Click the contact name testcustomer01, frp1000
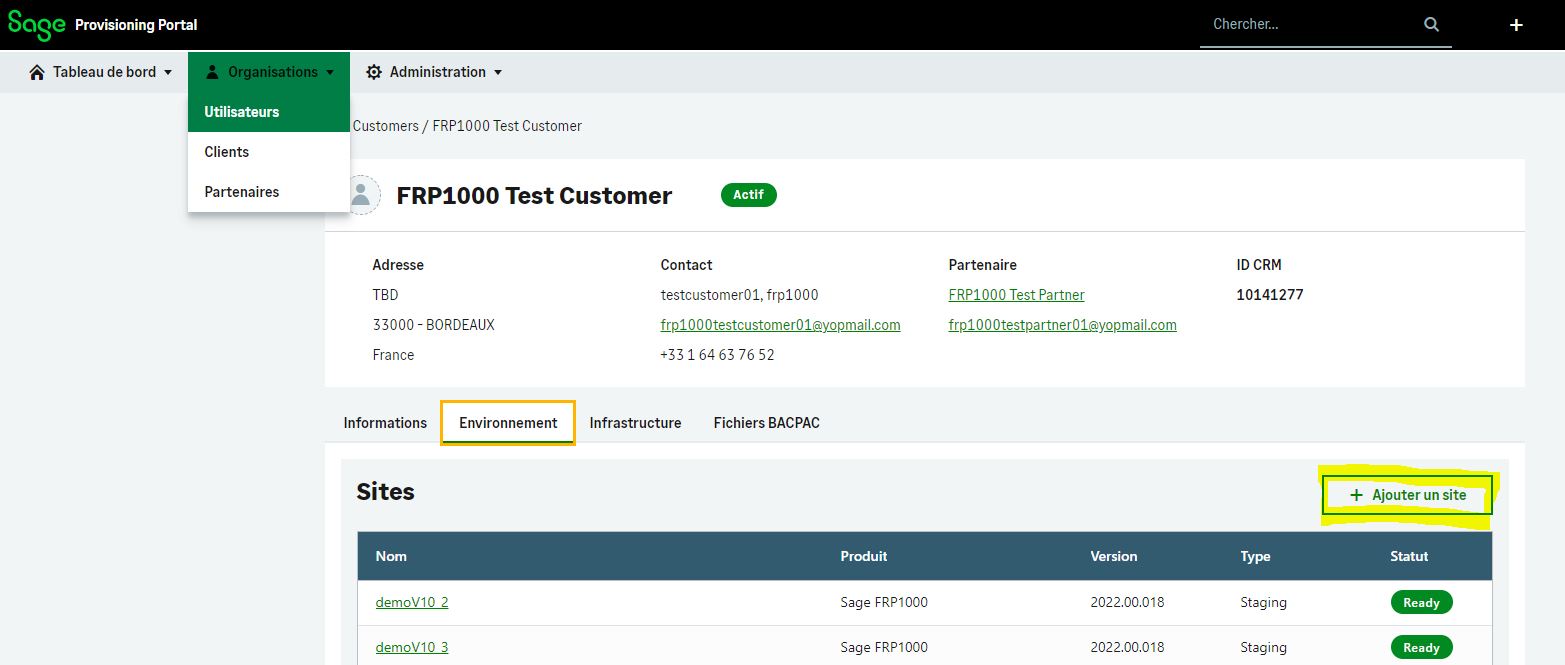The image size is (1565, 665). coord(739,295)
